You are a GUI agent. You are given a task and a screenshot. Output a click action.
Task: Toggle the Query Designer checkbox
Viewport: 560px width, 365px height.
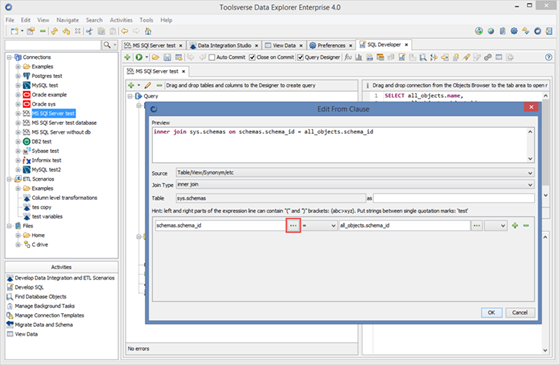[300, 57]
